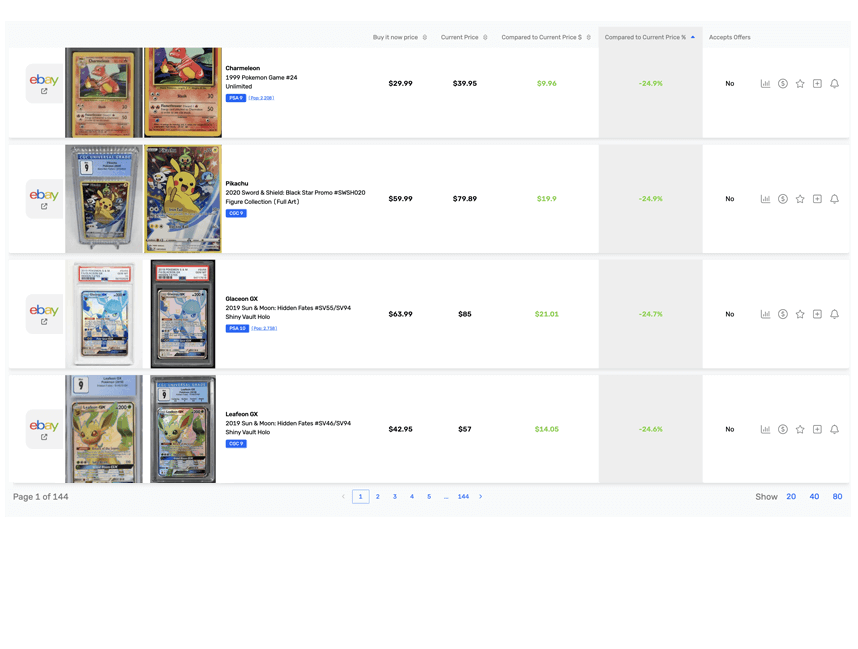Click Pikachu CGC 9 grade badge
Screen dimensions: 858x649
click(x=236, y=213)
